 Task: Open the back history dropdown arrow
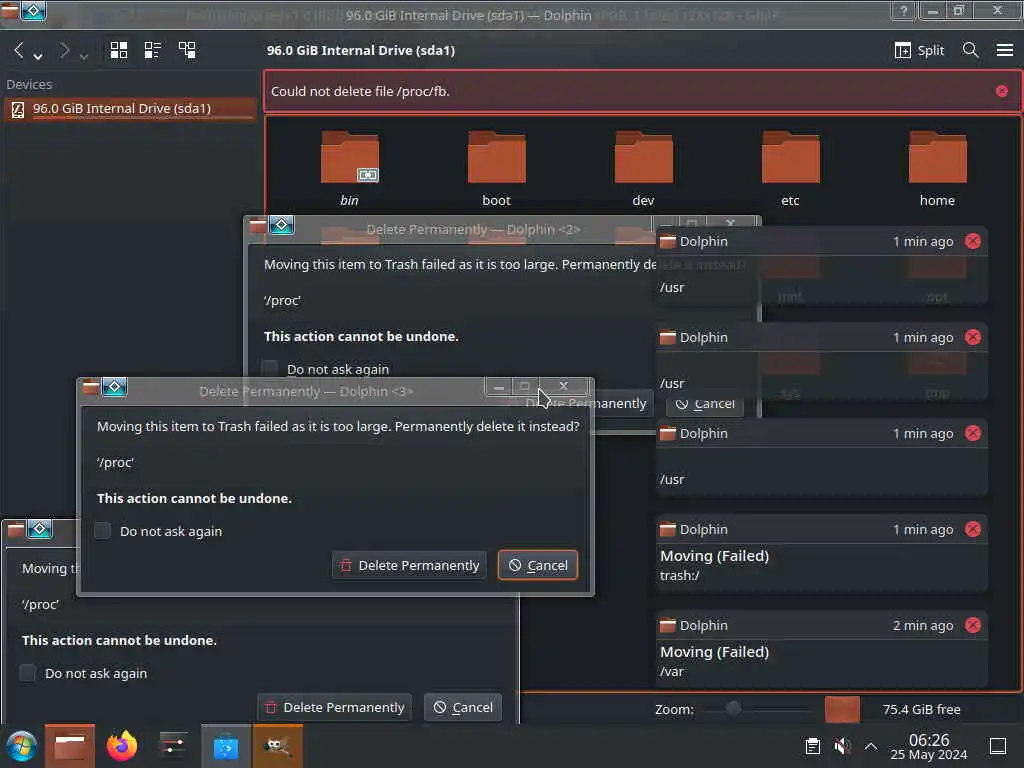tap(39, 57)
